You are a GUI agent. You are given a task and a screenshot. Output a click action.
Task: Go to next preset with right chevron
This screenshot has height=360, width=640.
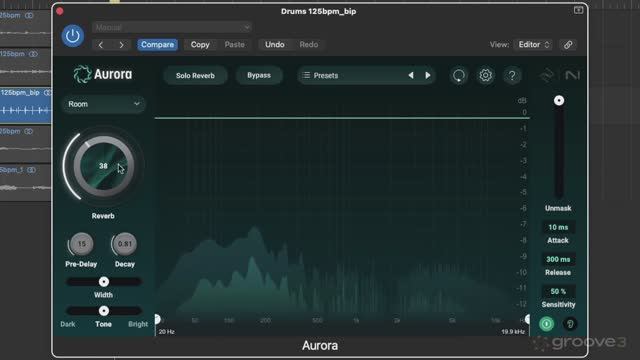(x=121, y=45)
